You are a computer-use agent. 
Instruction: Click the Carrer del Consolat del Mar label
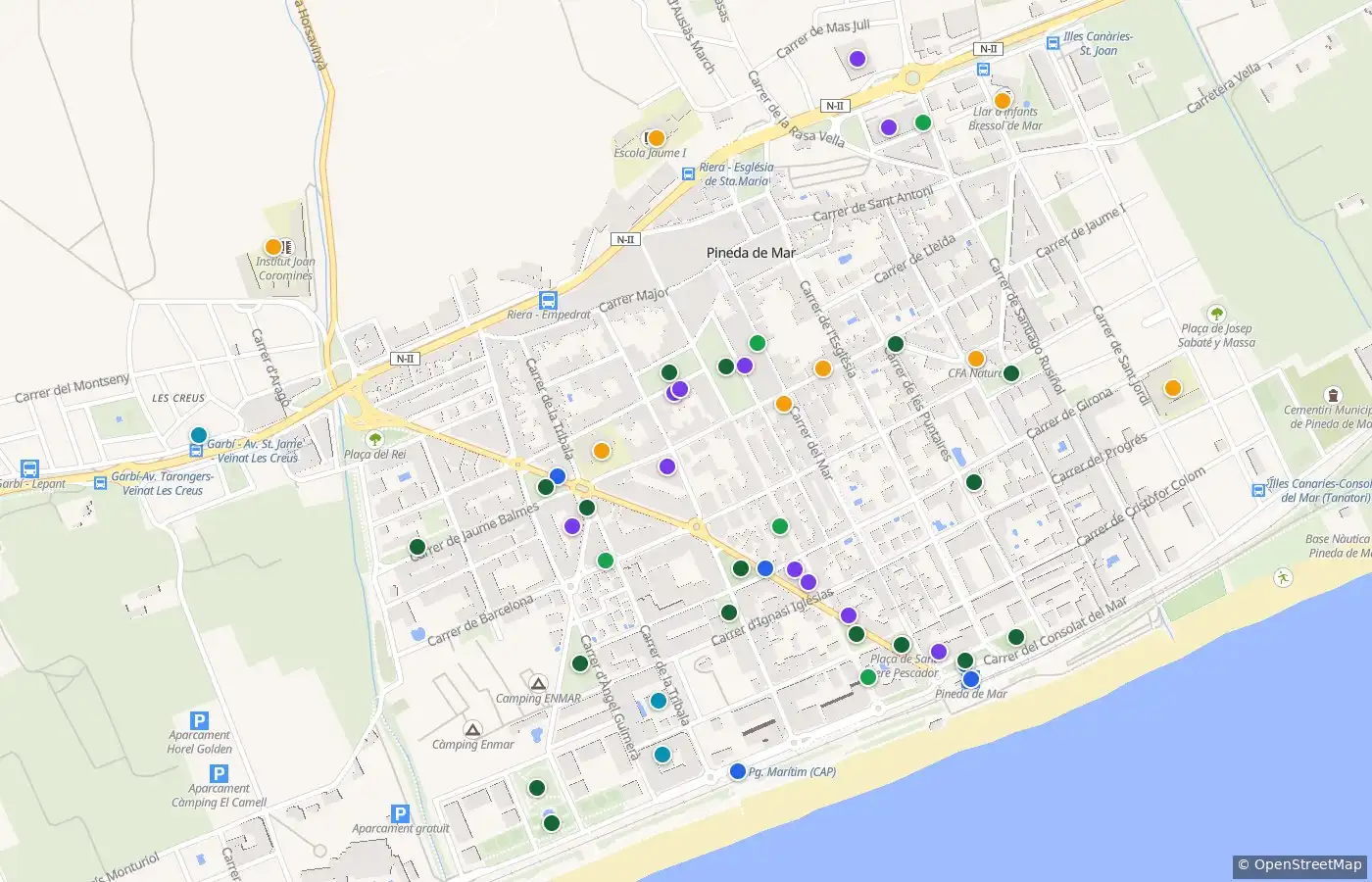1055,631
